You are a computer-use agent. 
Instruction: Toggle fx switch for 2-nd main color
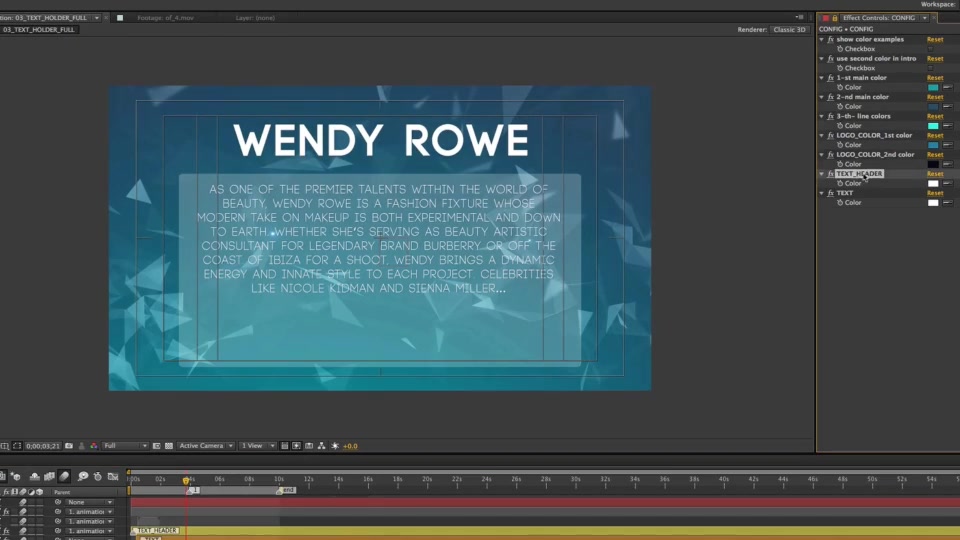(x=830, y=97)
